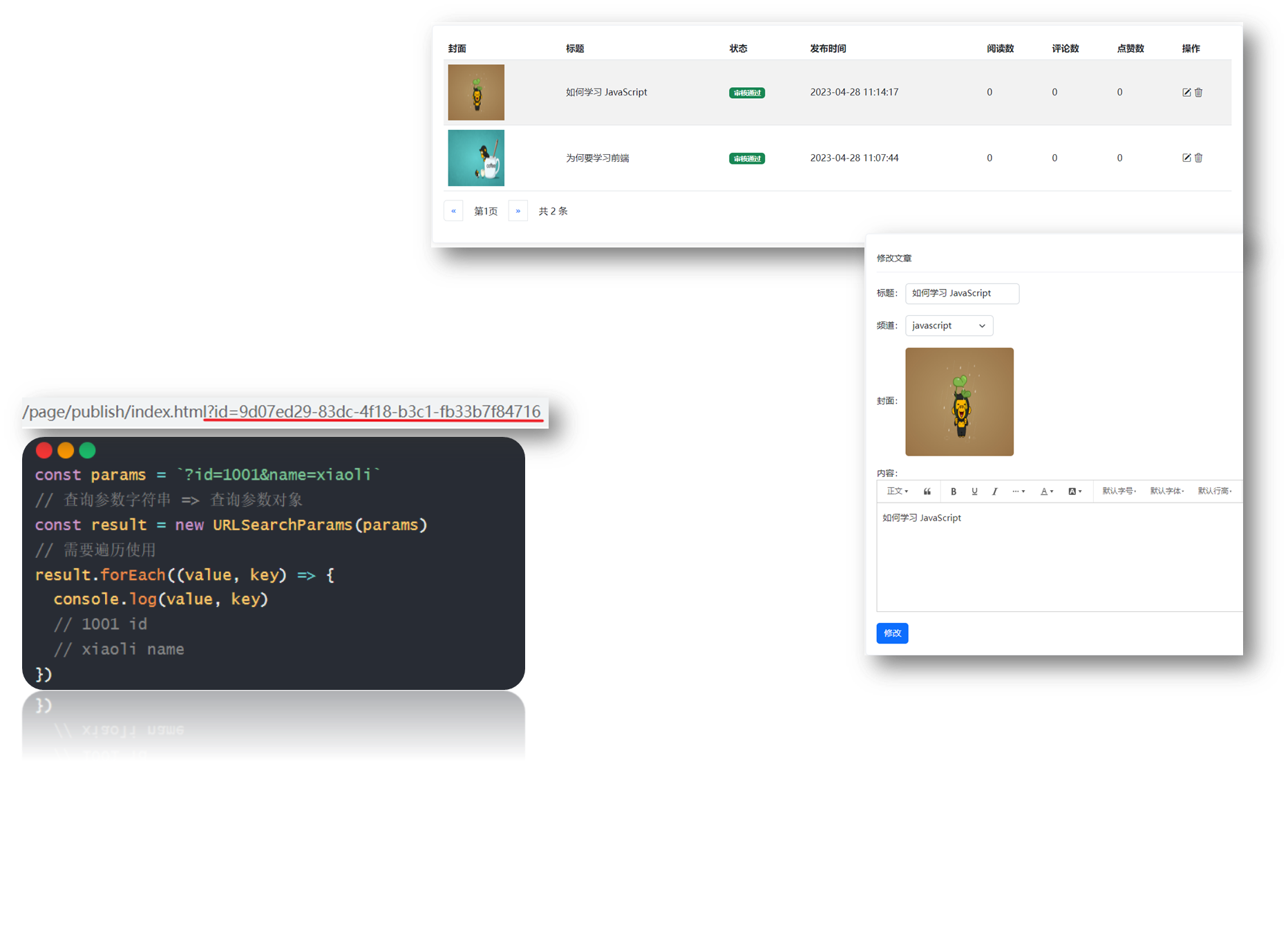The image size is (1288, 945).
Task: Go to previous page with « button
Action: coord(453,211)
